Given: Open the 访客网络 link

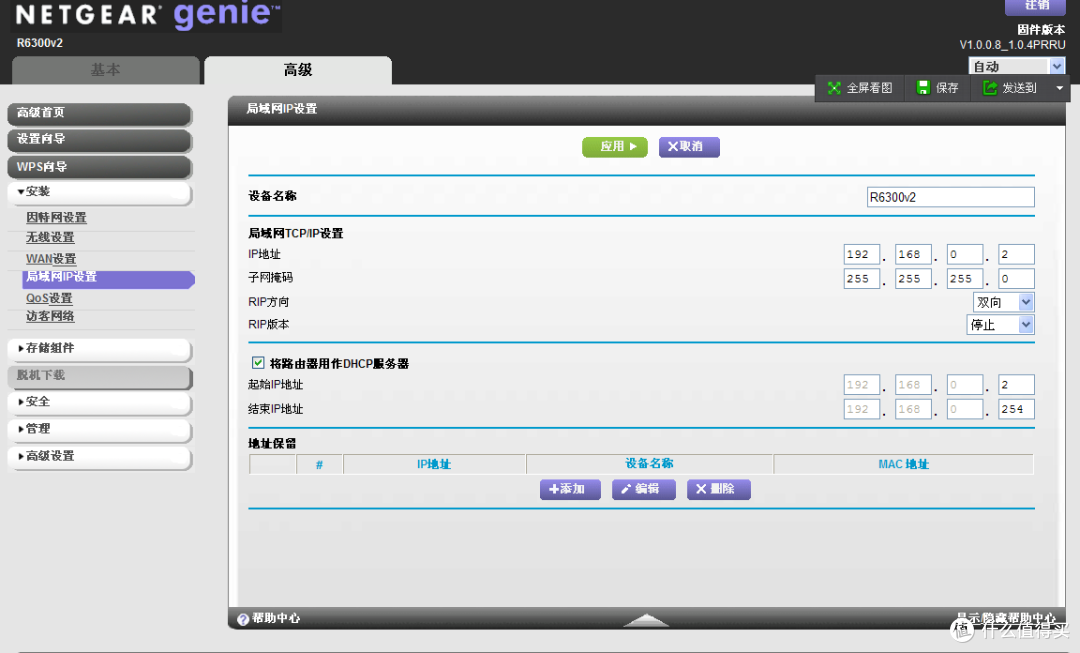Looking at the screenshot, I should pyautogui.click(x=50, y=316).
